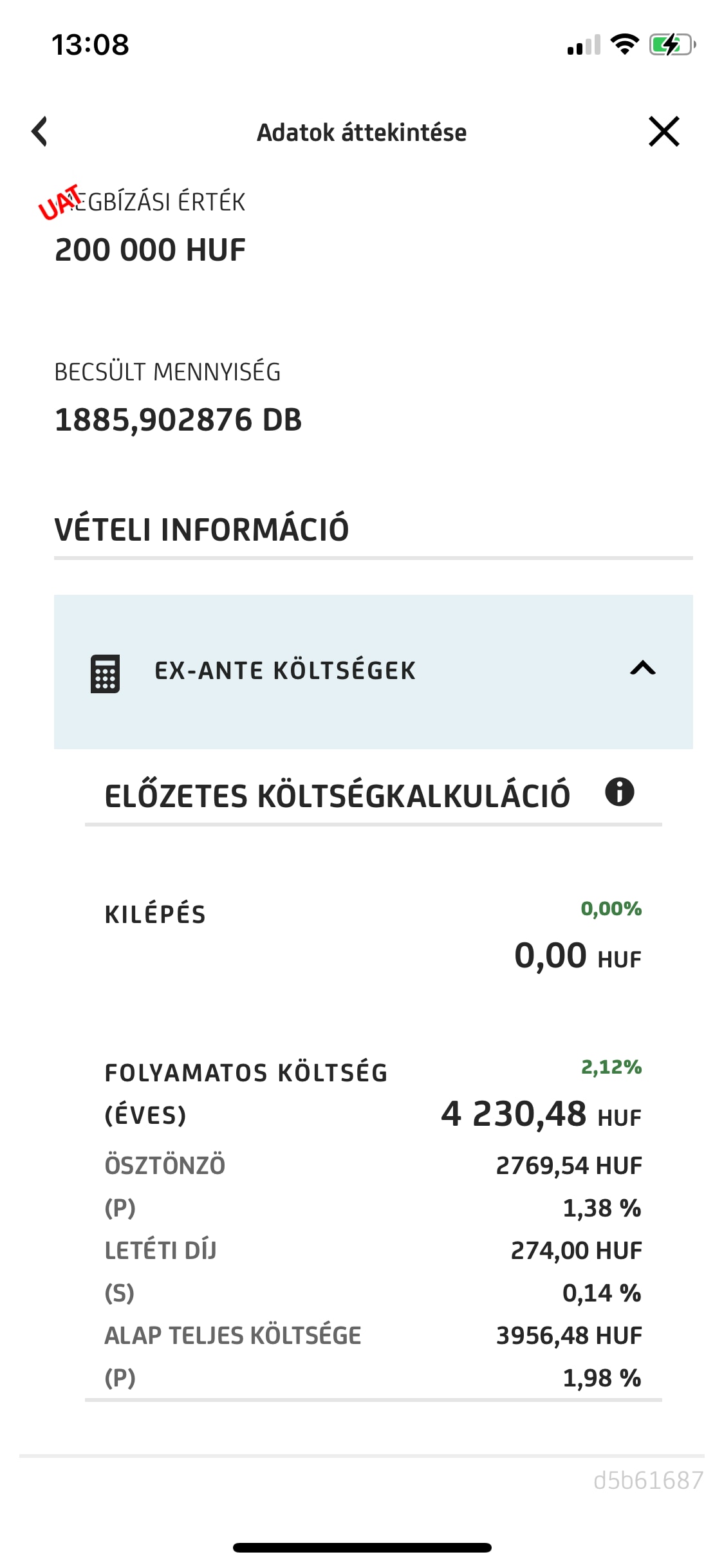Tap the cellular signal bars icon
The width and height of the screenshot is (724, 1568).
[x=584, y=45]
